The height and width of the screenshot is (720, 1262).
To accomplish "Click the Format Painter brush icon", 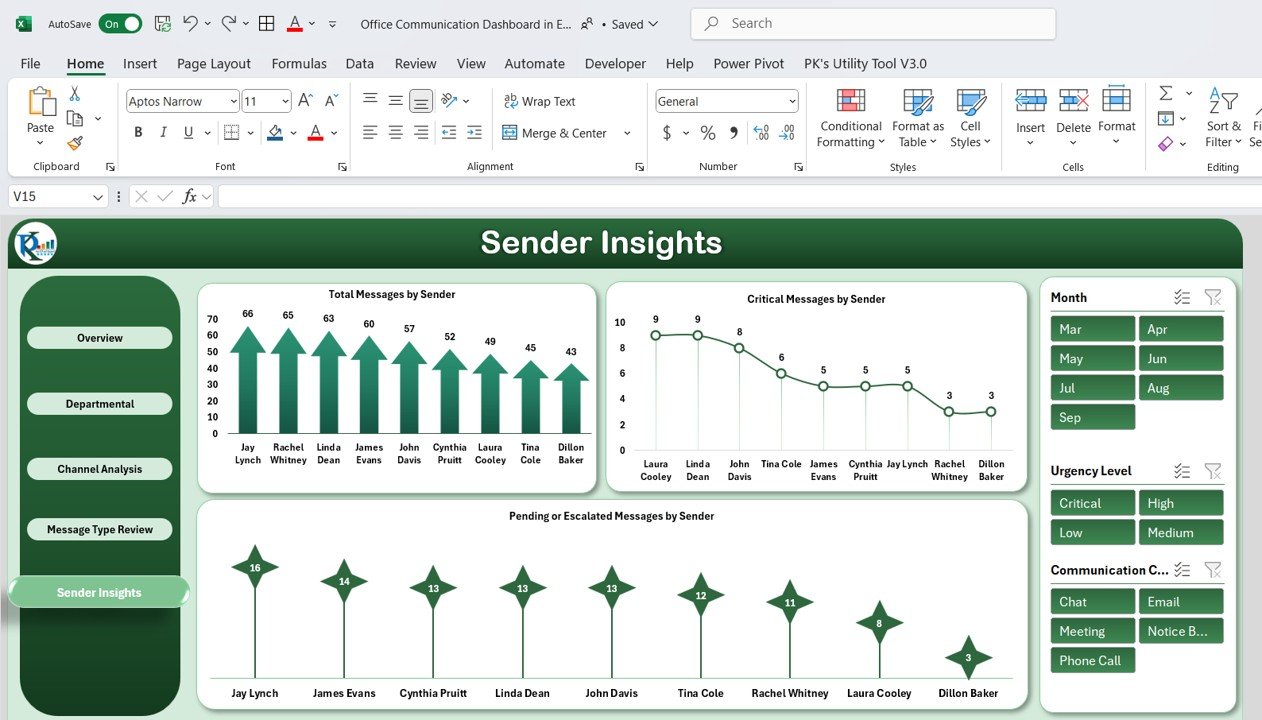I will [75, 143].
